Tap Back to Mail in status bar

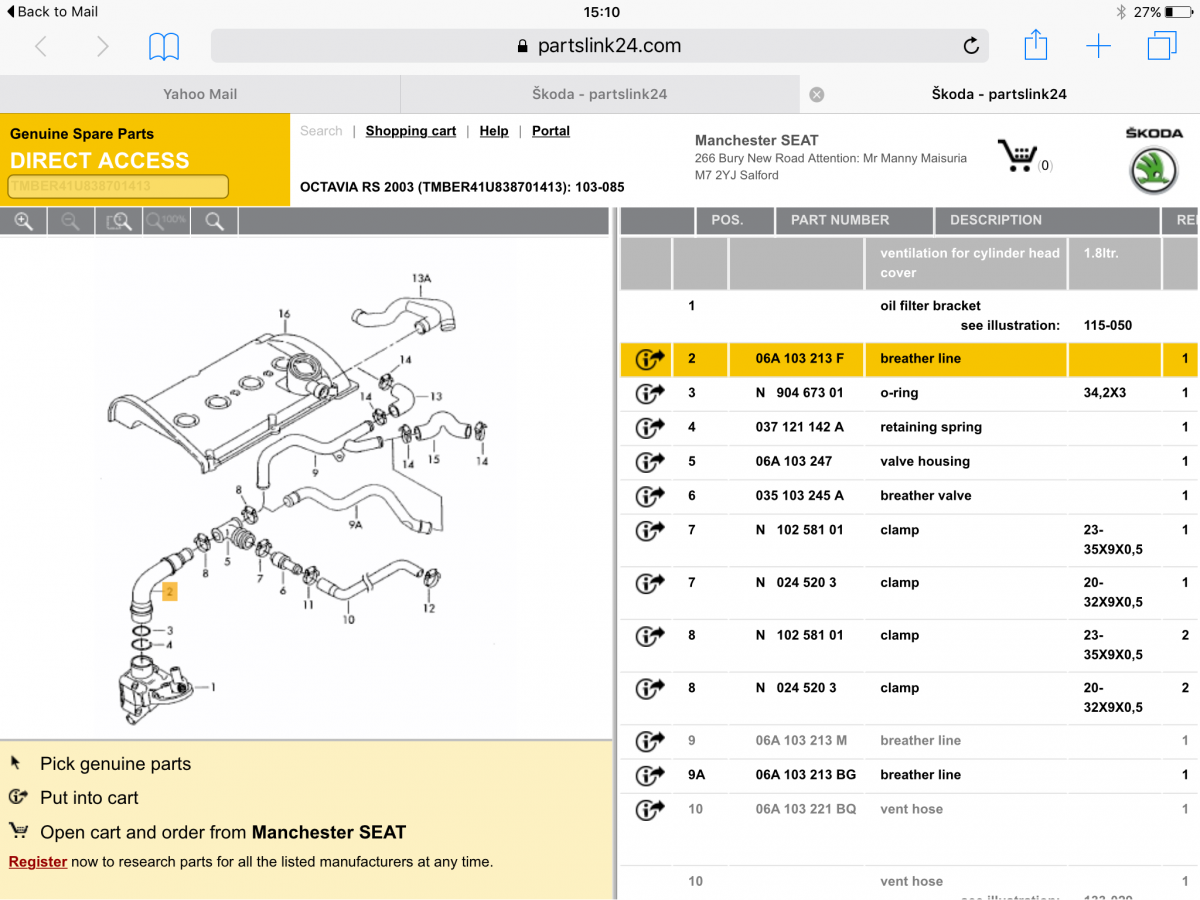point(52,12)
